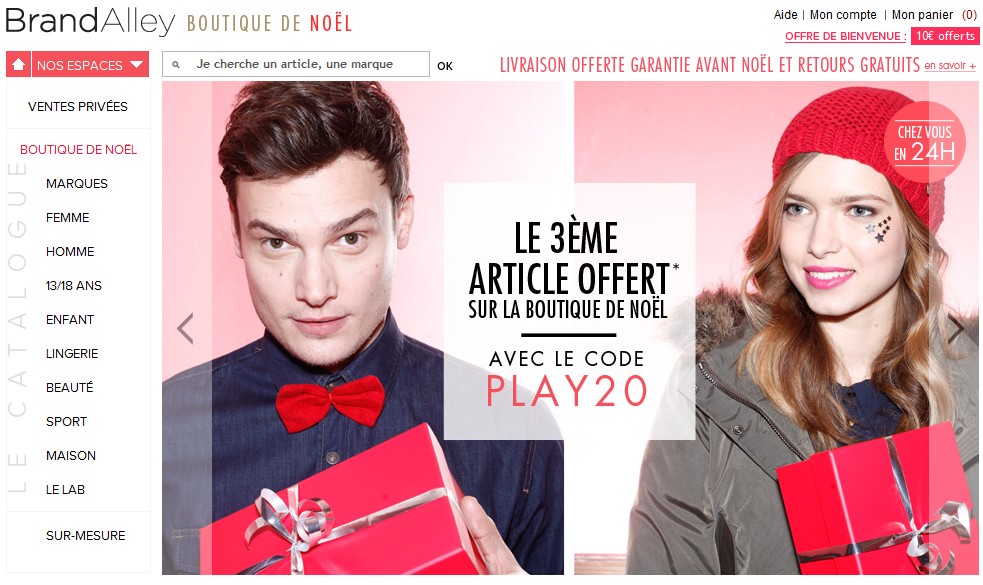Screen dimensions: 983x585
Task: Click the search magnifier icon
Action: pyautogui.click(x=176, y=65)
